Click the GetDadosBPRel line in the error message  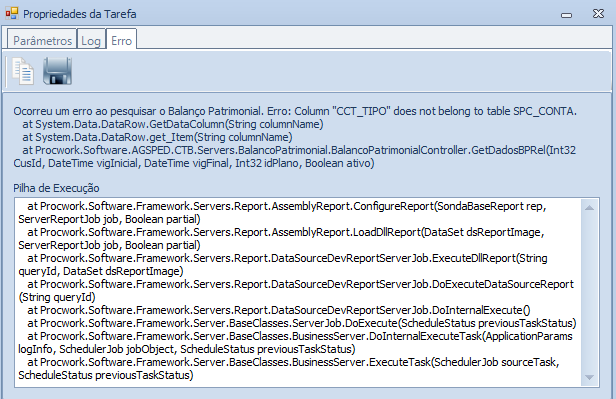tap(295, 156)
